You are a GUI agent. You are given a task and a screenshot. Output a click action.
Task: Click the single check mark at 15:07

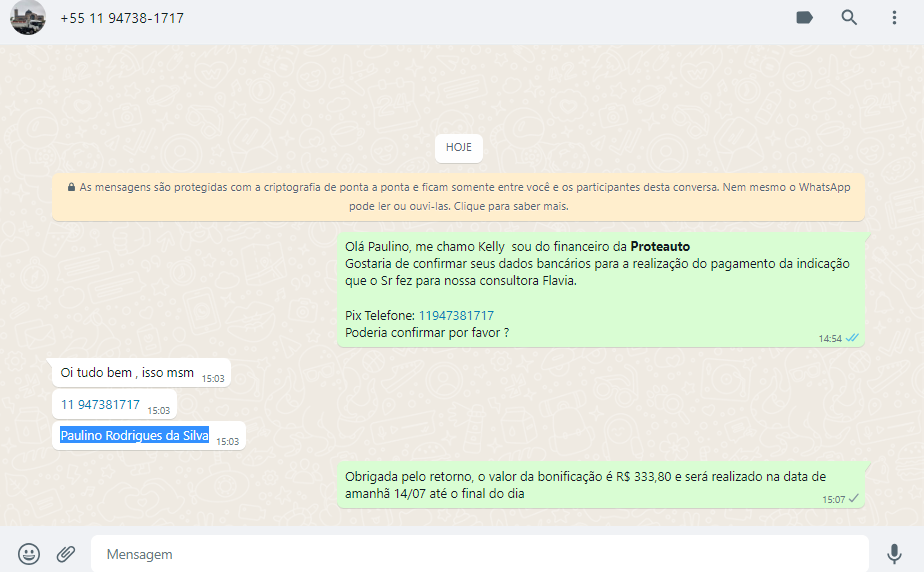click(853, 498)
